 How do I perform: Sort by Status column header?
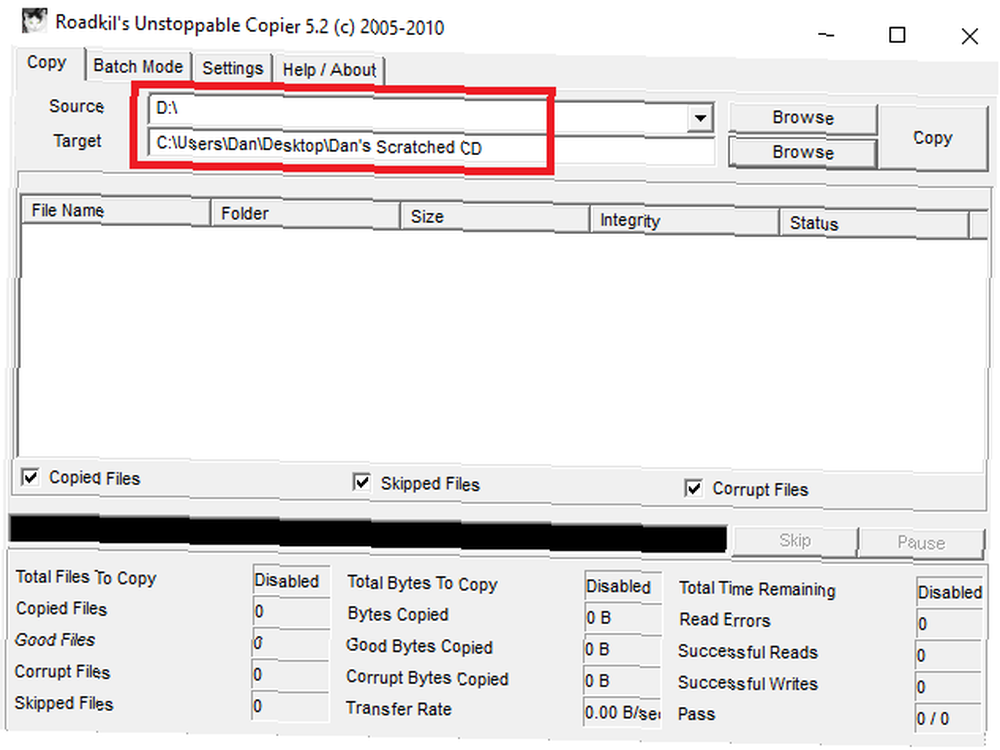(874, 224)
